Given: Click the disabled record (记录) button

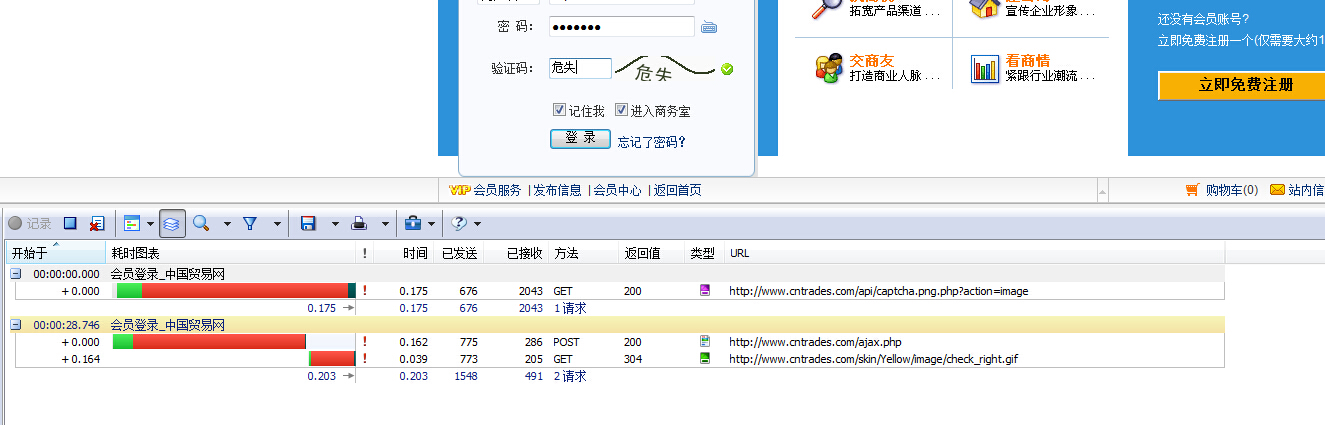Looking at the screenshot, I should tap(30, 224).
